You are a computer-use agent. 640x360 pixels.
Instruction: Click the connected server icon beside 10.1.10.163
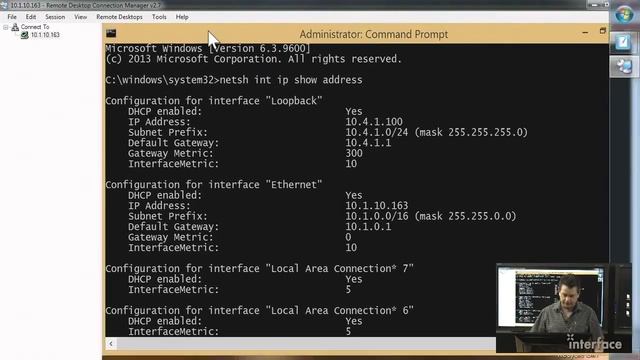(24, 35)
